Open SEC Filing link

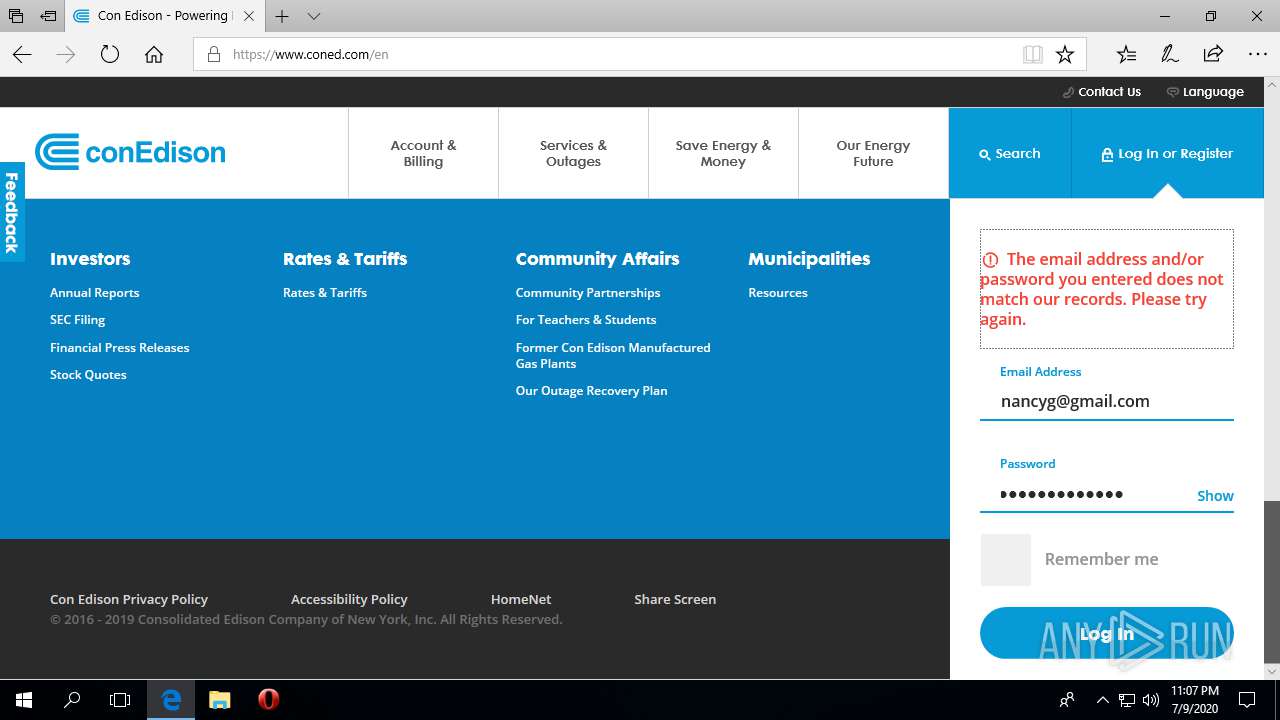click(x=78, y=320)
